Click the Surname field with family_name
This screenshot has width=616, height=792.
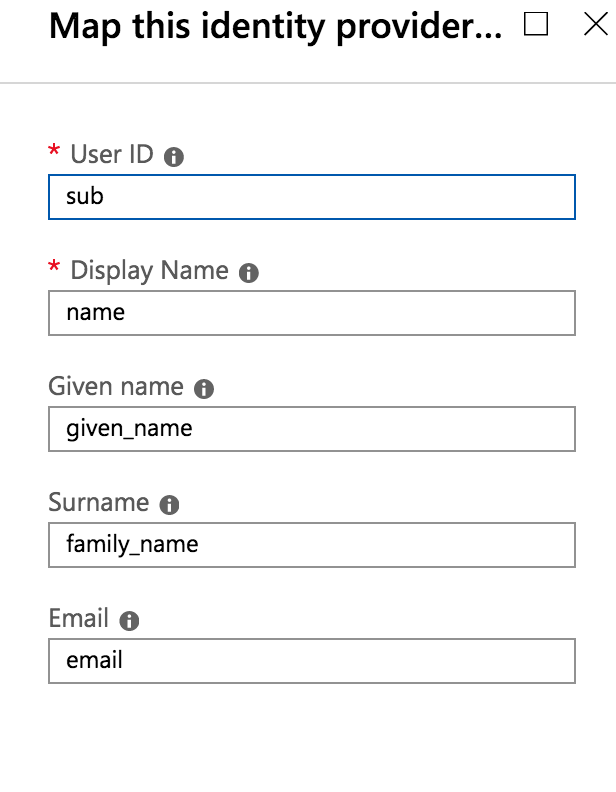click(x=312, y=545)
